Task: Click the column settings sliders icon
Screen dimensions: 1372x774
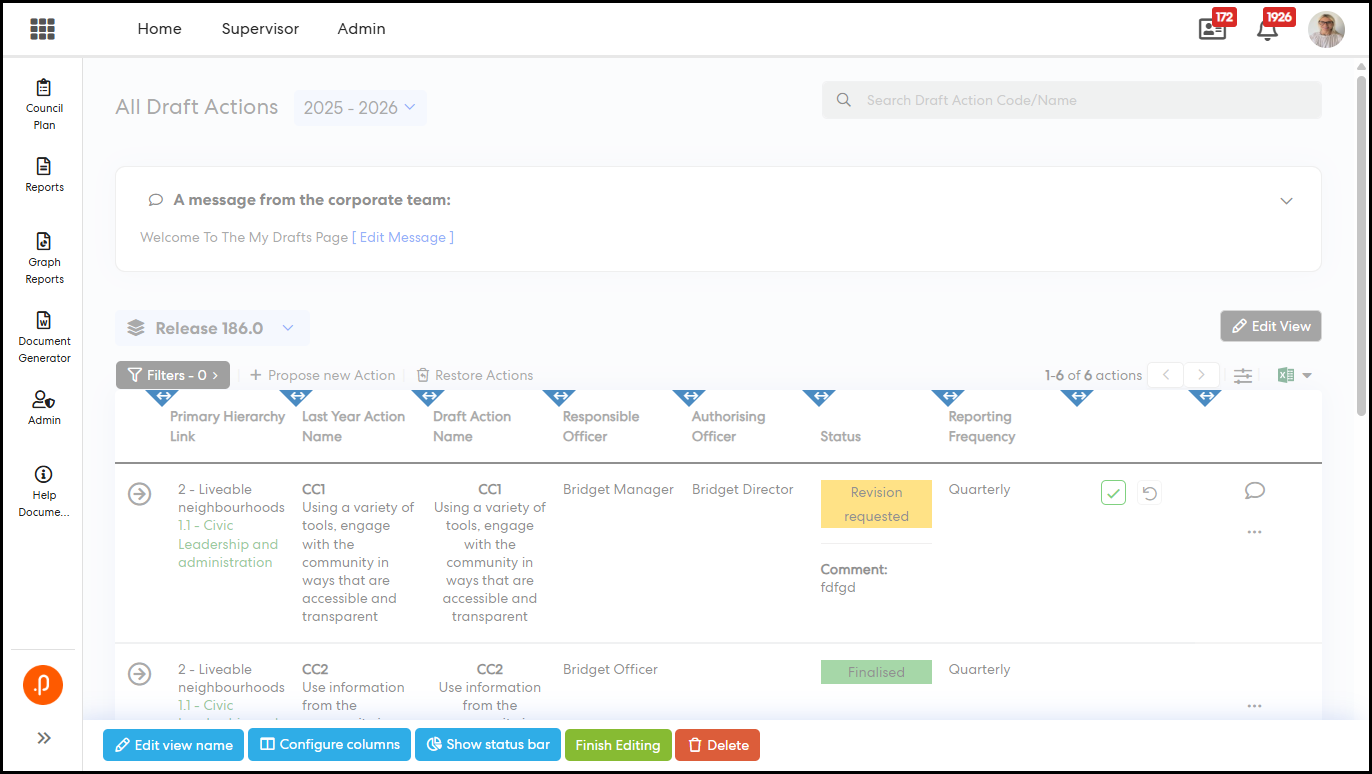Action: [1242, 375]
